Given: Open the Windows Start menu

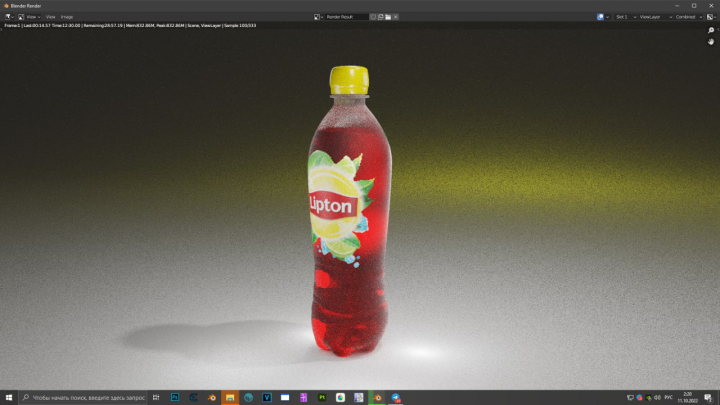Looking at the screenshot, I should pyautogui.click(x=9, y=398).
